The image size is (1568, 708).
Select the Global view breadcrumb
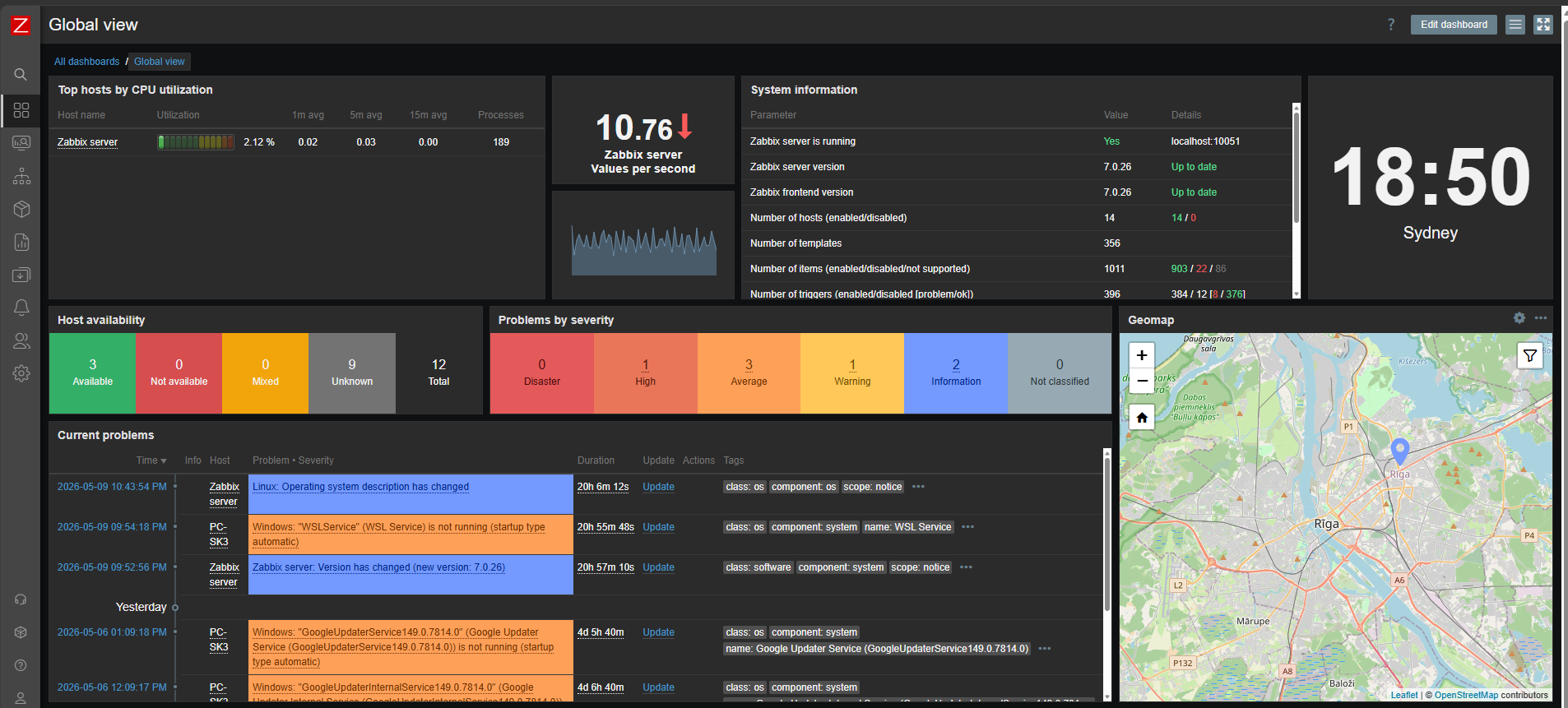(160, 62)
